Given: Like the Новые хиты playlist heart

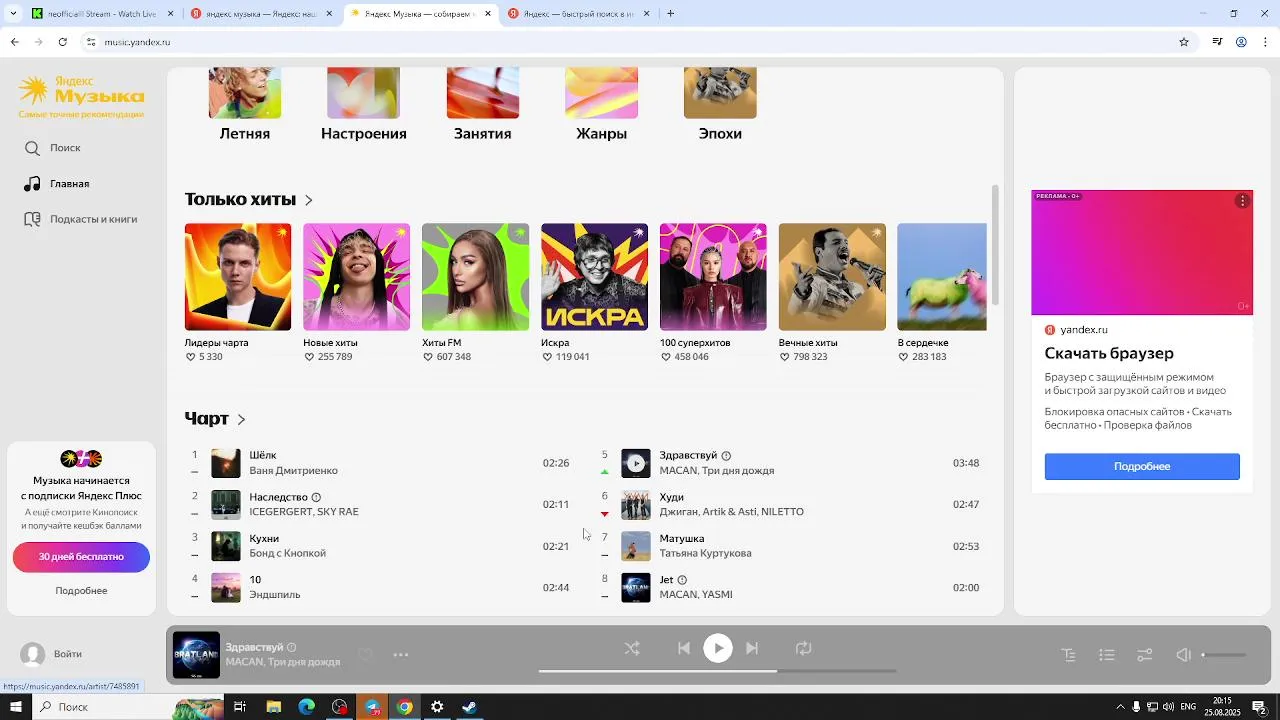Looking at the screenshot, I should (x=309, y=357).
